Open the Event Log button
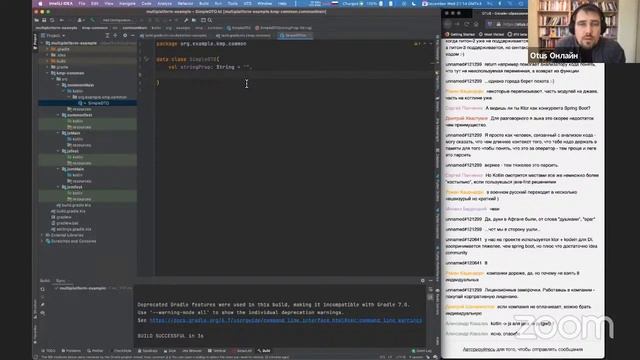The width and height of the screenshot is (640, 360). pyautogui.click(x=422, y=351)
